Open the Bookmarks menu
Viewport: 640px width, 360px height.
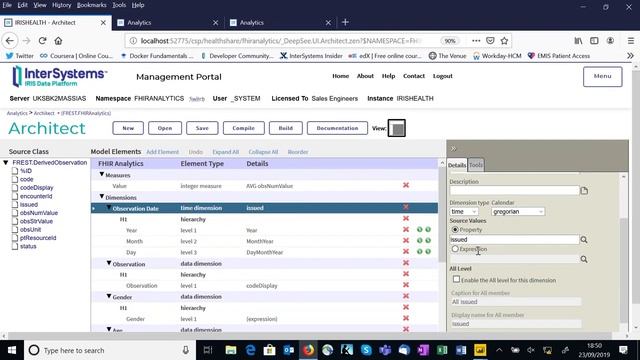point(91,5)
